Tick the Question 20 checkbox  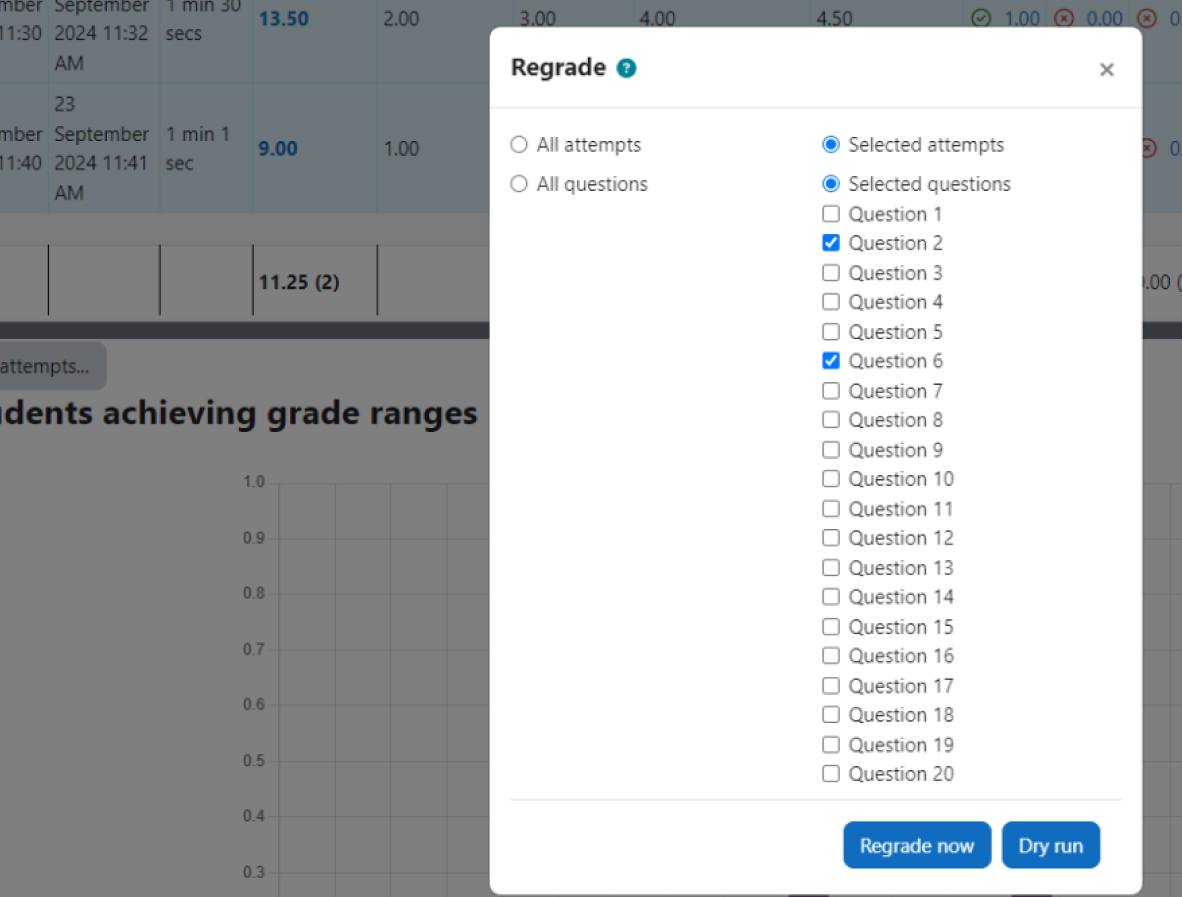tap(830, 774)
